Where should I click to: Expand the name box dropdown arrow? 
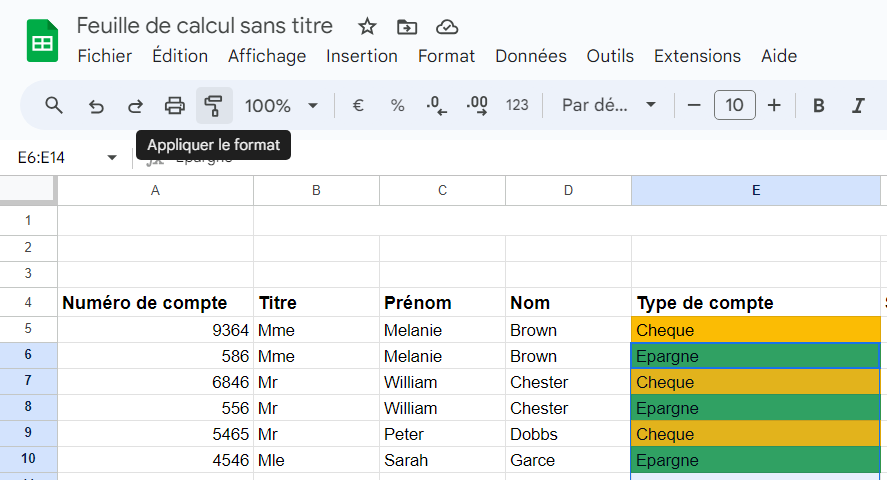112,158
